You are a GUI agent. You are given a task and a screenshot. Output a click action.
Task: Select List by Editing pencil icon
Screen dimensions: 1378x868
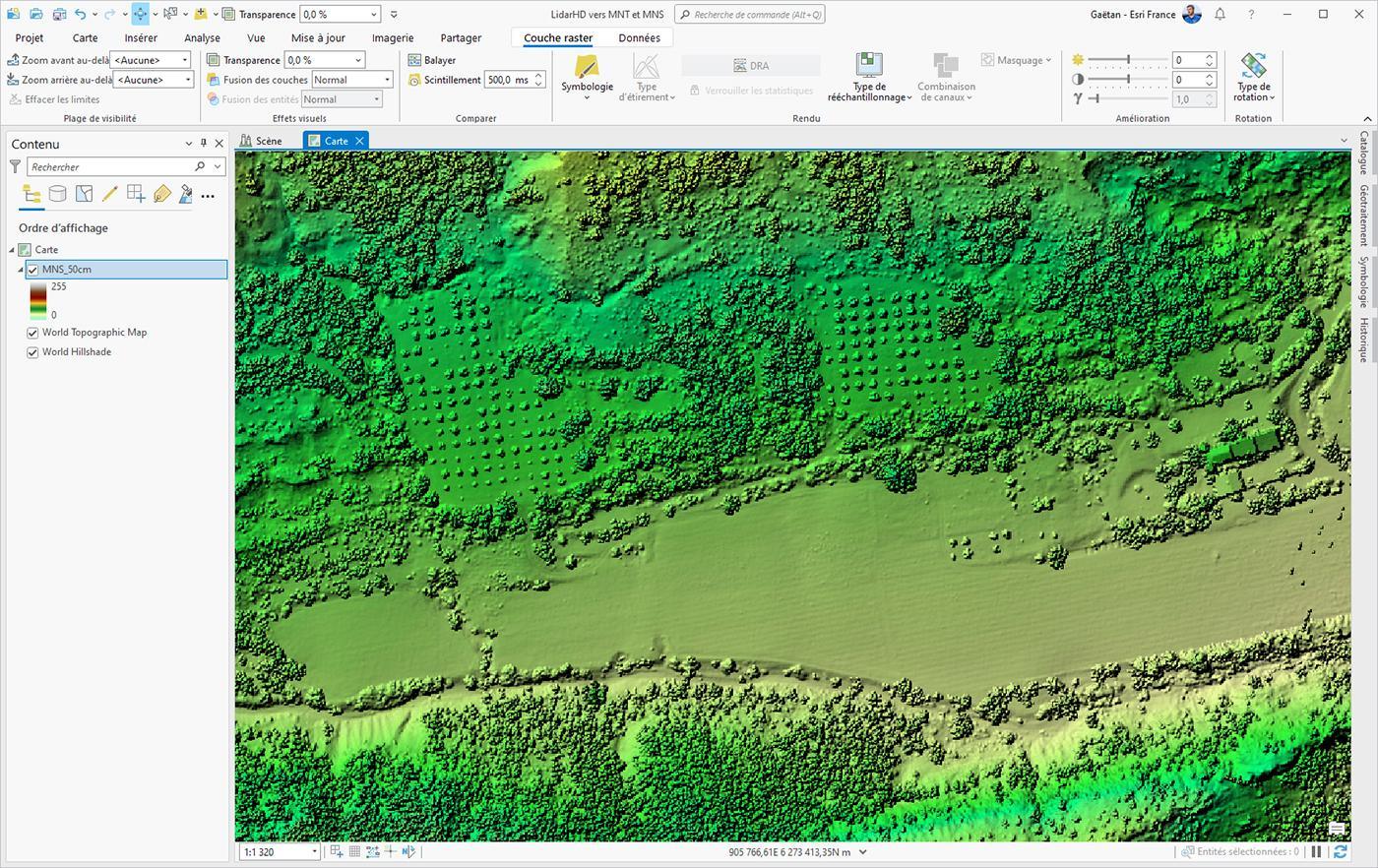110,195
